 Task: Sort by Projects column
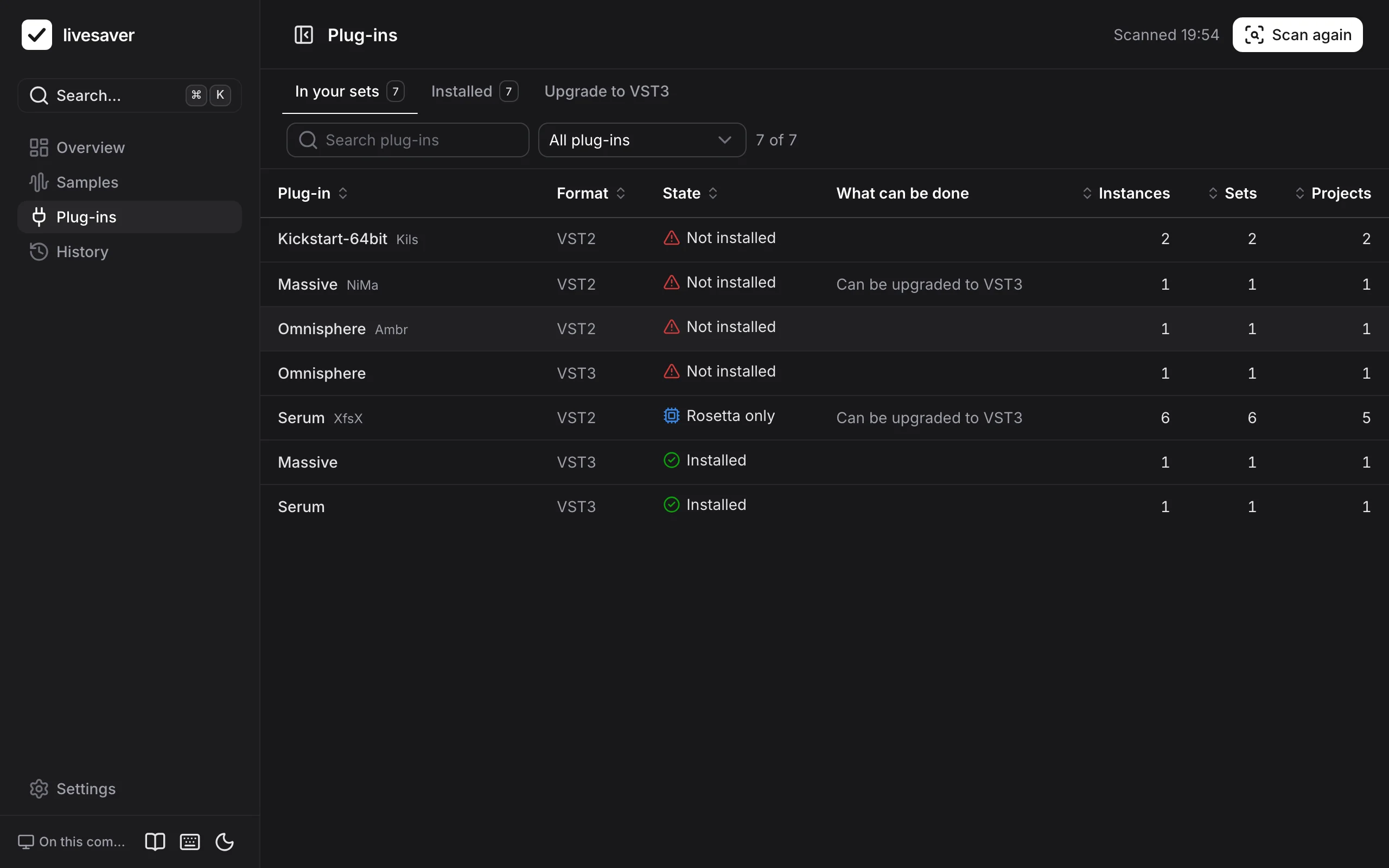point(1333,194)
